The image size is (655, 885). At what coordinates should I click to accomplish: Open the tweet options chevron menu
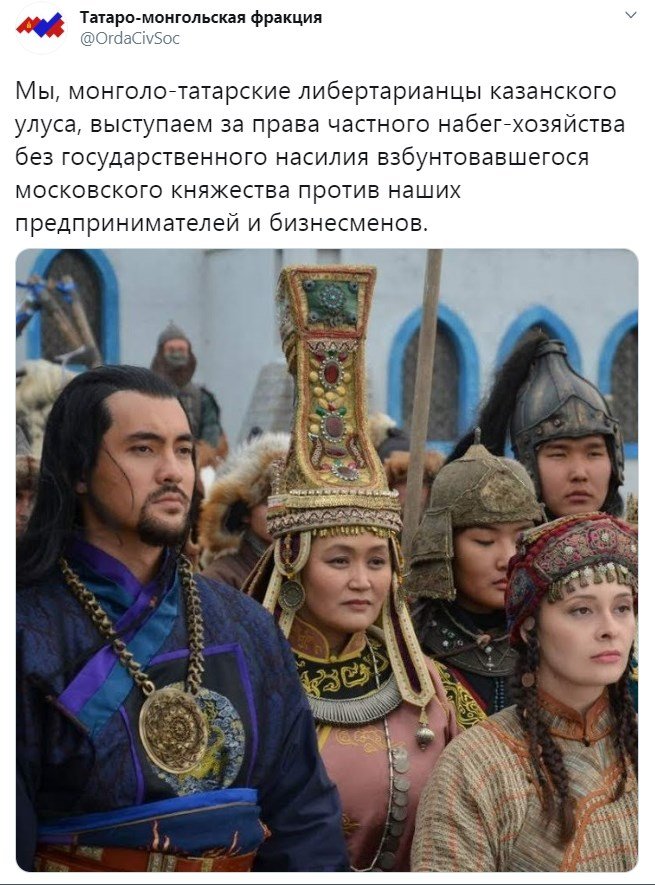tap(631, 15)
